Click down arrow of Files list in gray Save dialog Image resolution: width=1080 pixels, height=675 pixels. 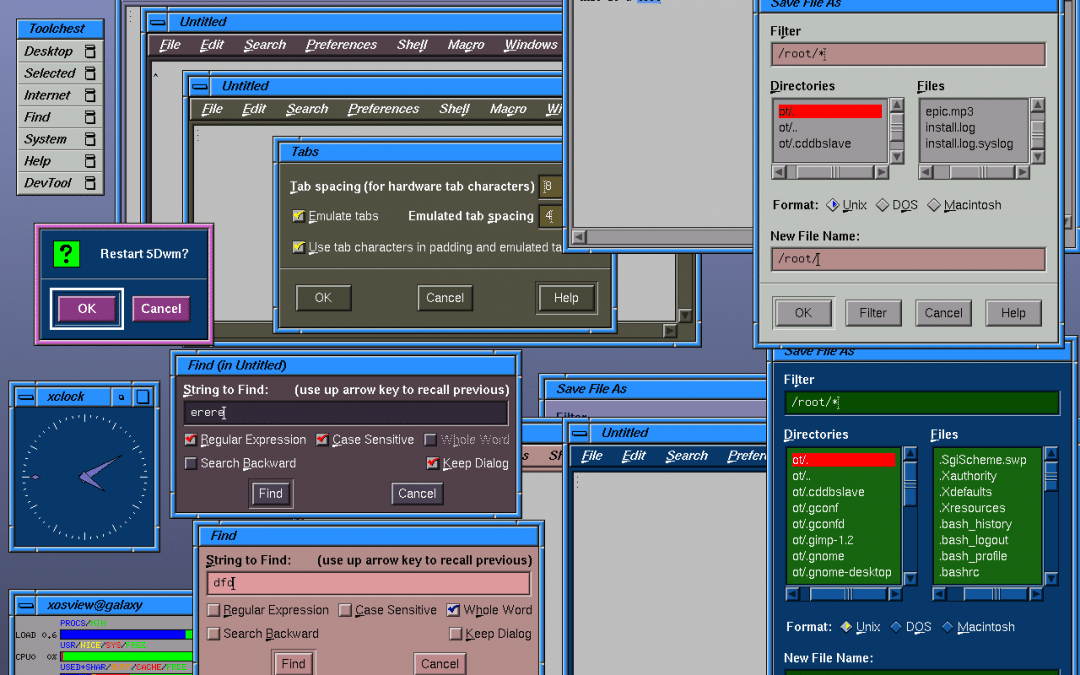pos(1037,156)
